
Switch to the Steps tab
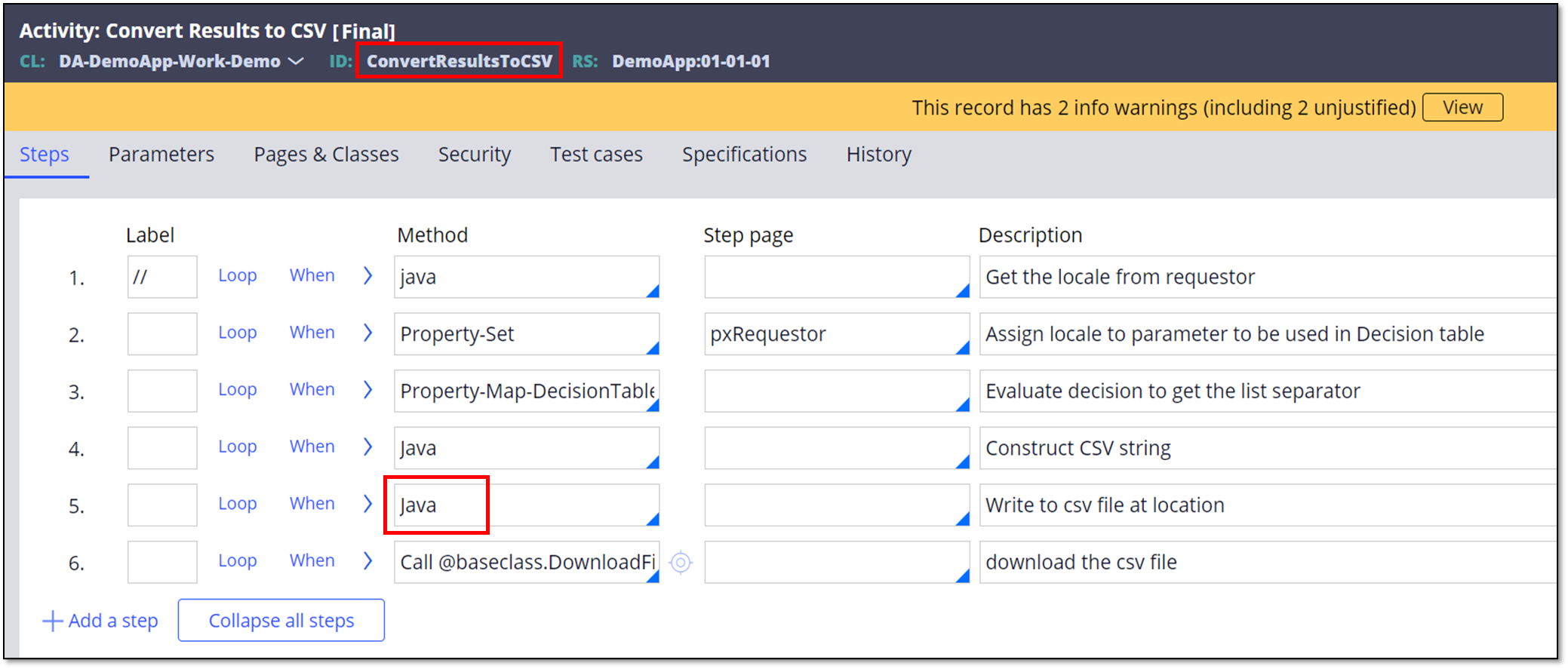[45, 154]
